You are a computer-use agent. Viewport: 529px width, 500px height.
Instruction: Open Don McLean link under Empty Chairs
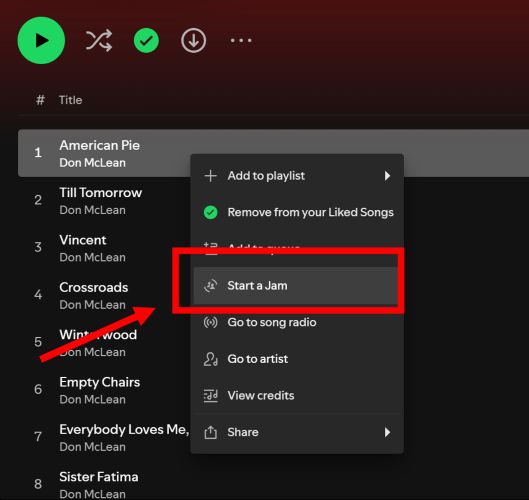tap(92, 400)
